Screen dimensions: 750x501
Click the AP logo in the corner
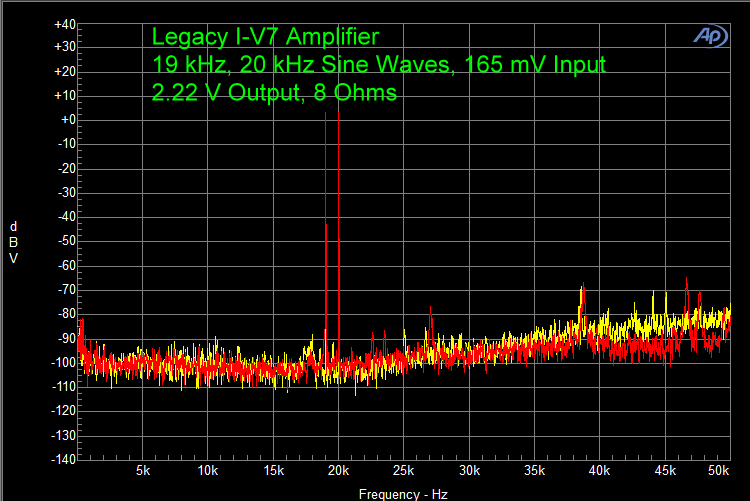(711, 35)
